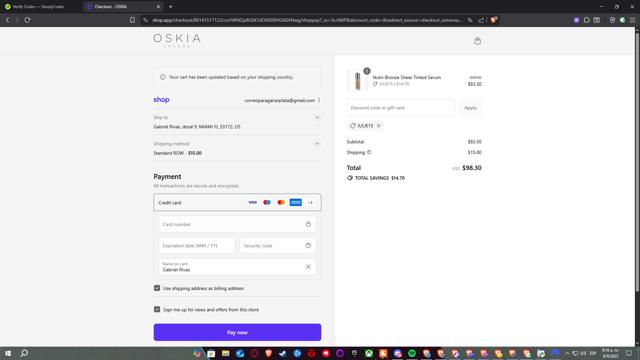Open Windows taskbar search

tap(24, 353)
